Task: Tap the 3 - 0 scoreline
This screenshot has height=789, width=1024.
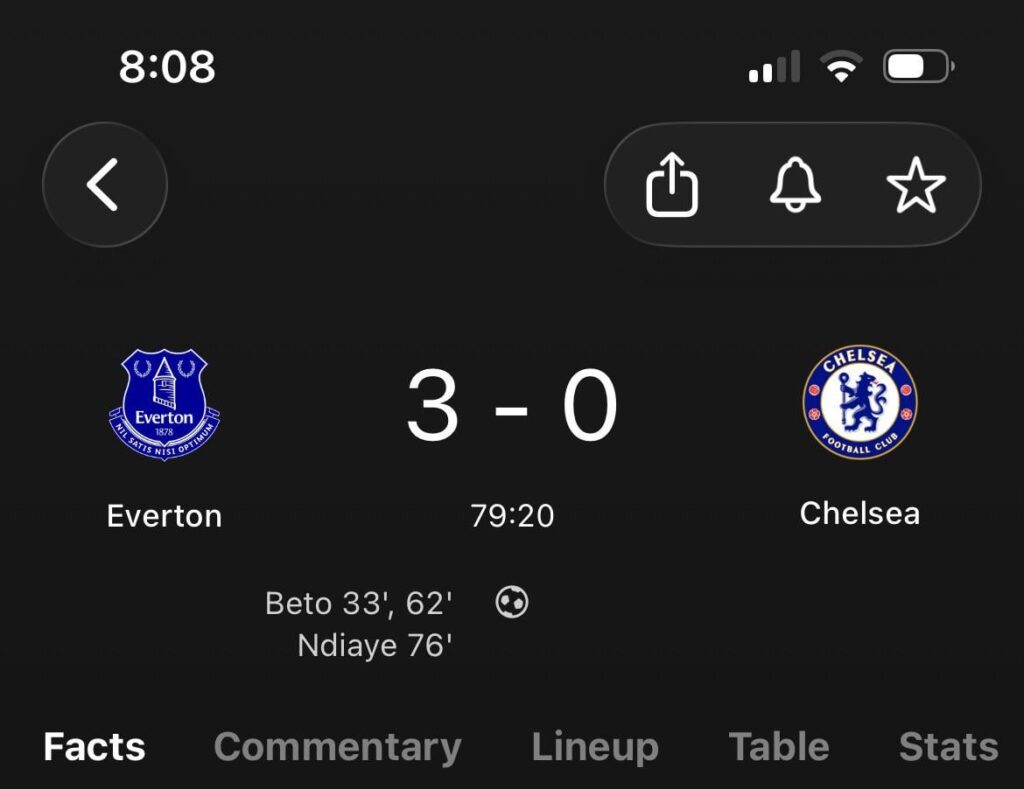Action: click(513, 402)
